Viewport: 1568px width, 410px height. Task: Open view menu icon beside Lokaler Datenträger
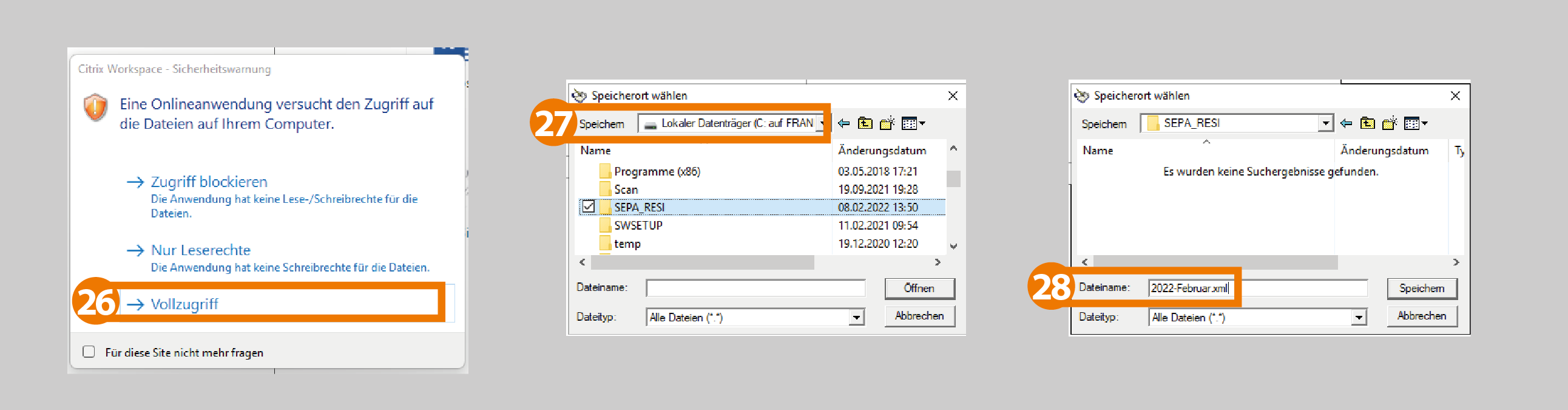pos(913,124)
